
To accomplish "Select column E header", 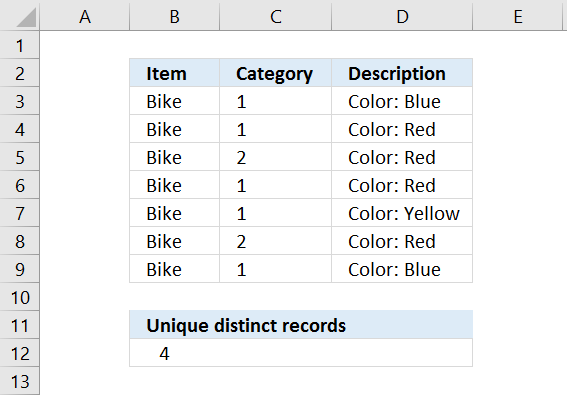I will 518,16.
